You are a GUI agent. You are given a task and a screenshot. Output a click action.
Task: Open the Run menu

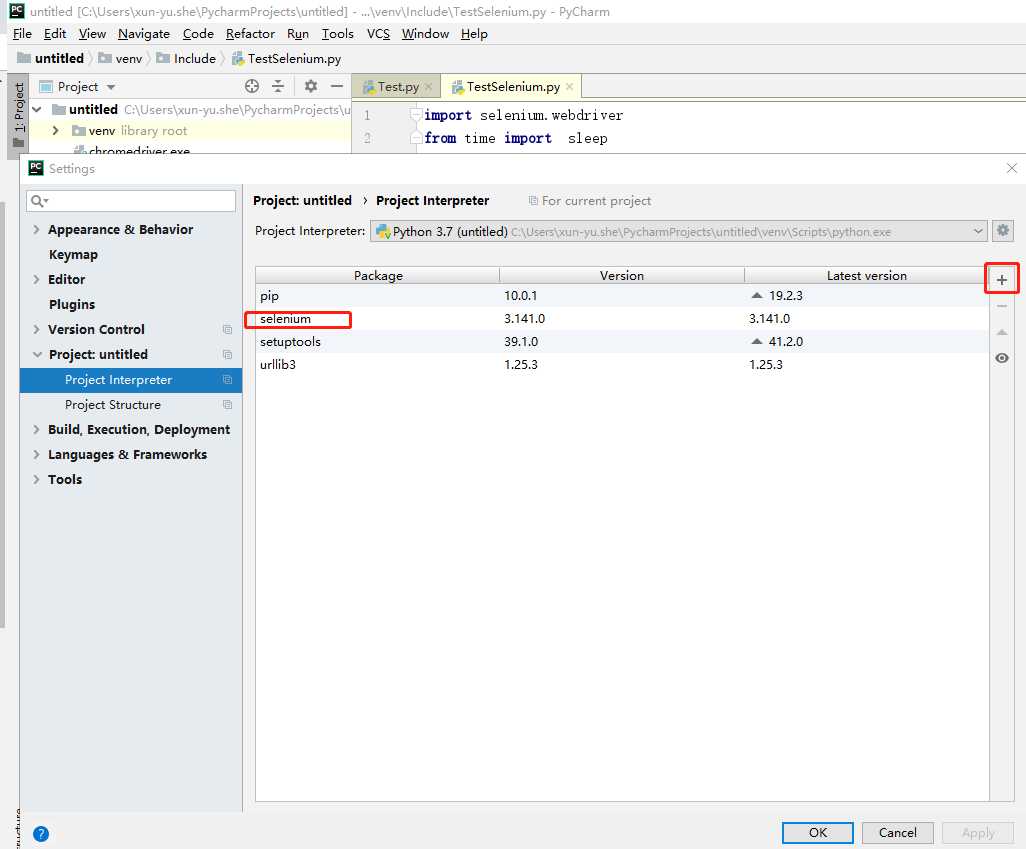297,33
